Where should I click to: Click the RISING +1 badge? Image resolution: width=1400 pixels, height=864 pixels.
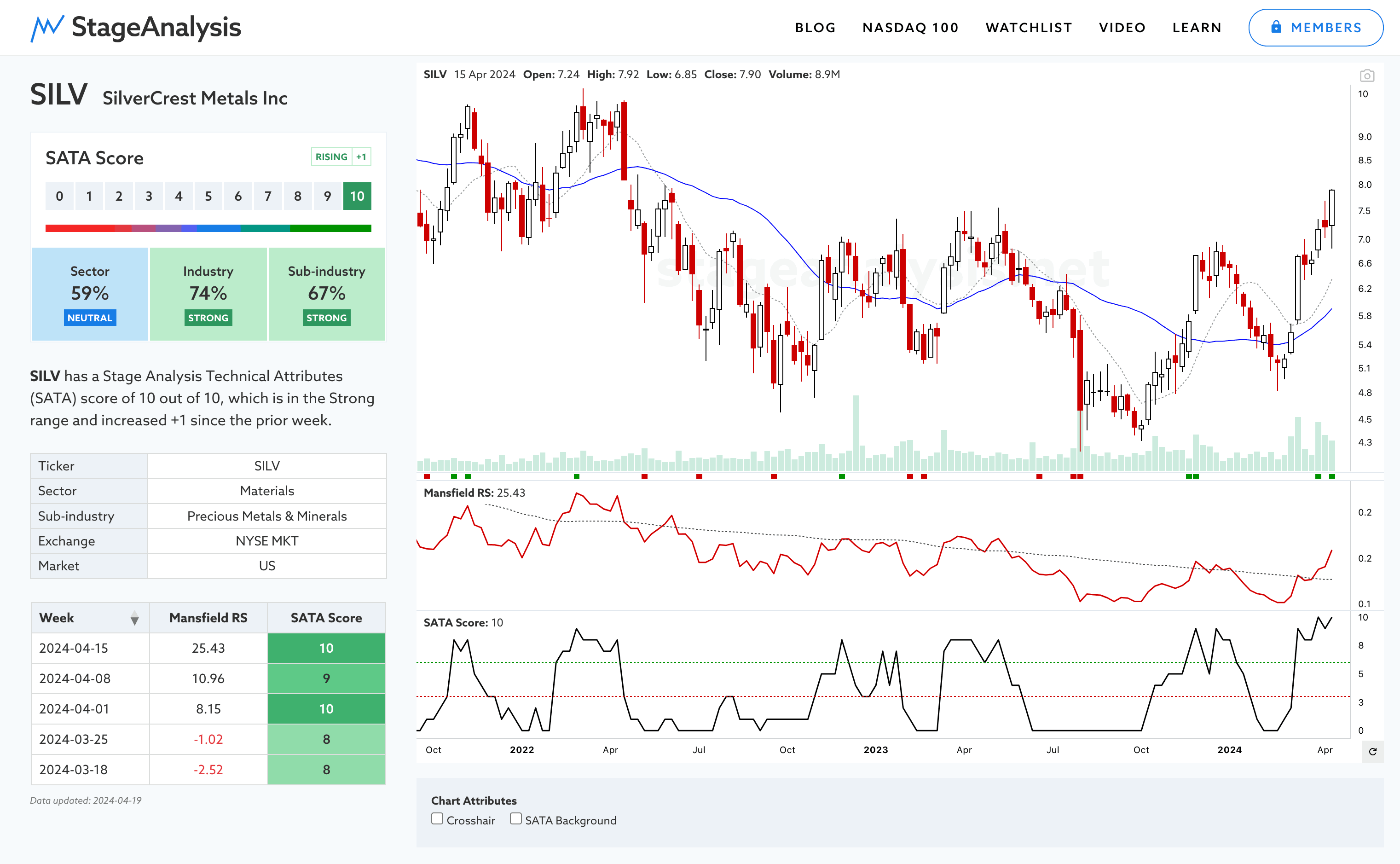pyautogui.click(x=341, y=157)
